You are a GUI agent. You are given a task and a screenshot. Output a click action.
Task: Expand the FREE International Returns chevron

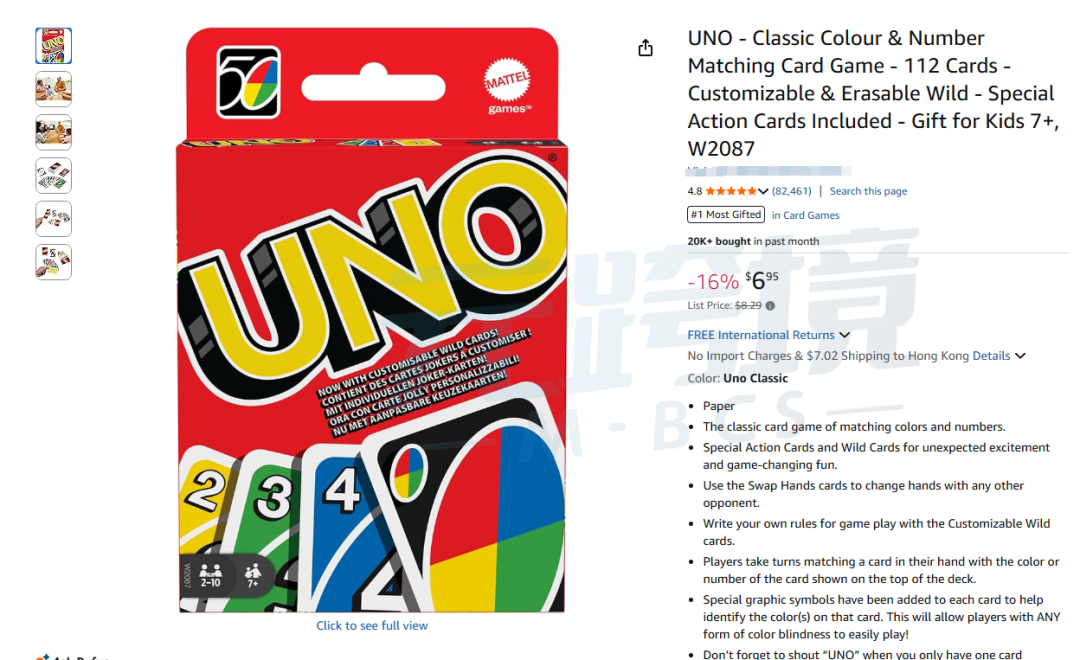point(844,335)
